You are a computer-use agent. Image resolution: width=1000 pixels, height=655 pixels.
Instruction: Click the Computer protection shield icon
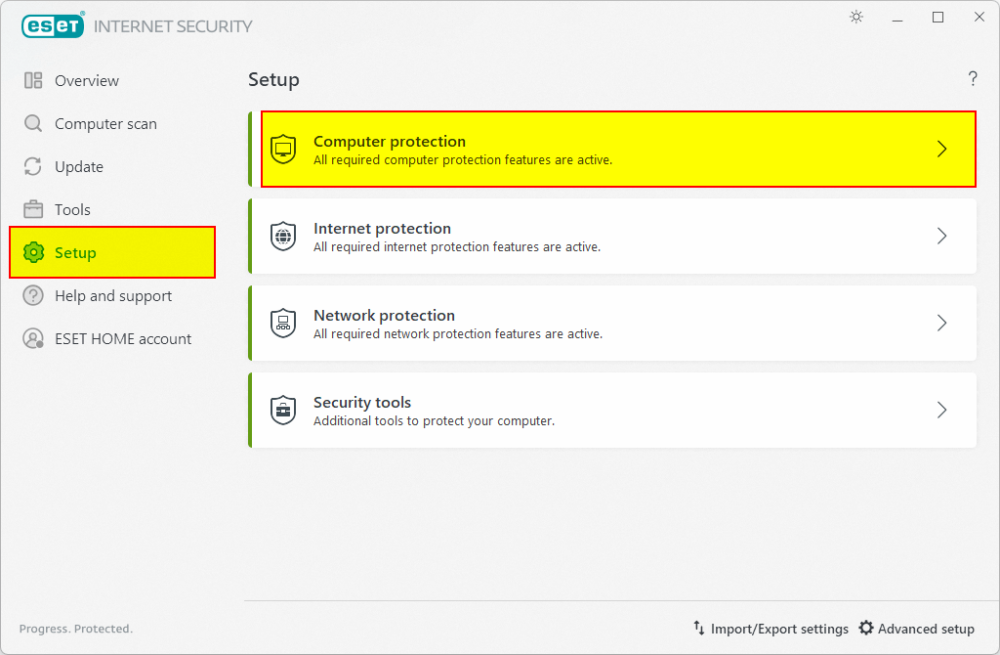284,149
